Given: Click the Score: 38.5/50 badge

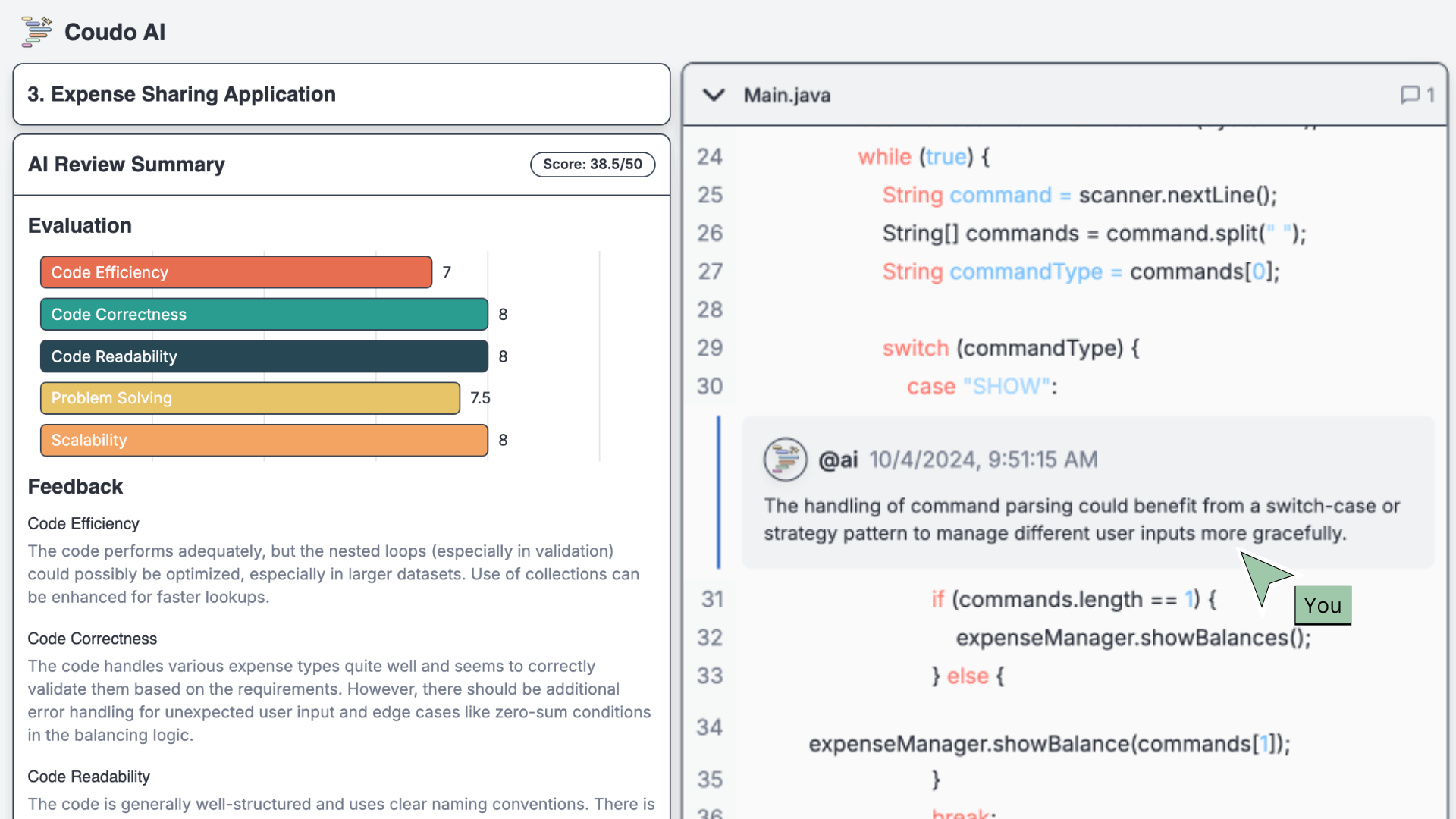Looking at the screenshot, I should pos(592,165).
